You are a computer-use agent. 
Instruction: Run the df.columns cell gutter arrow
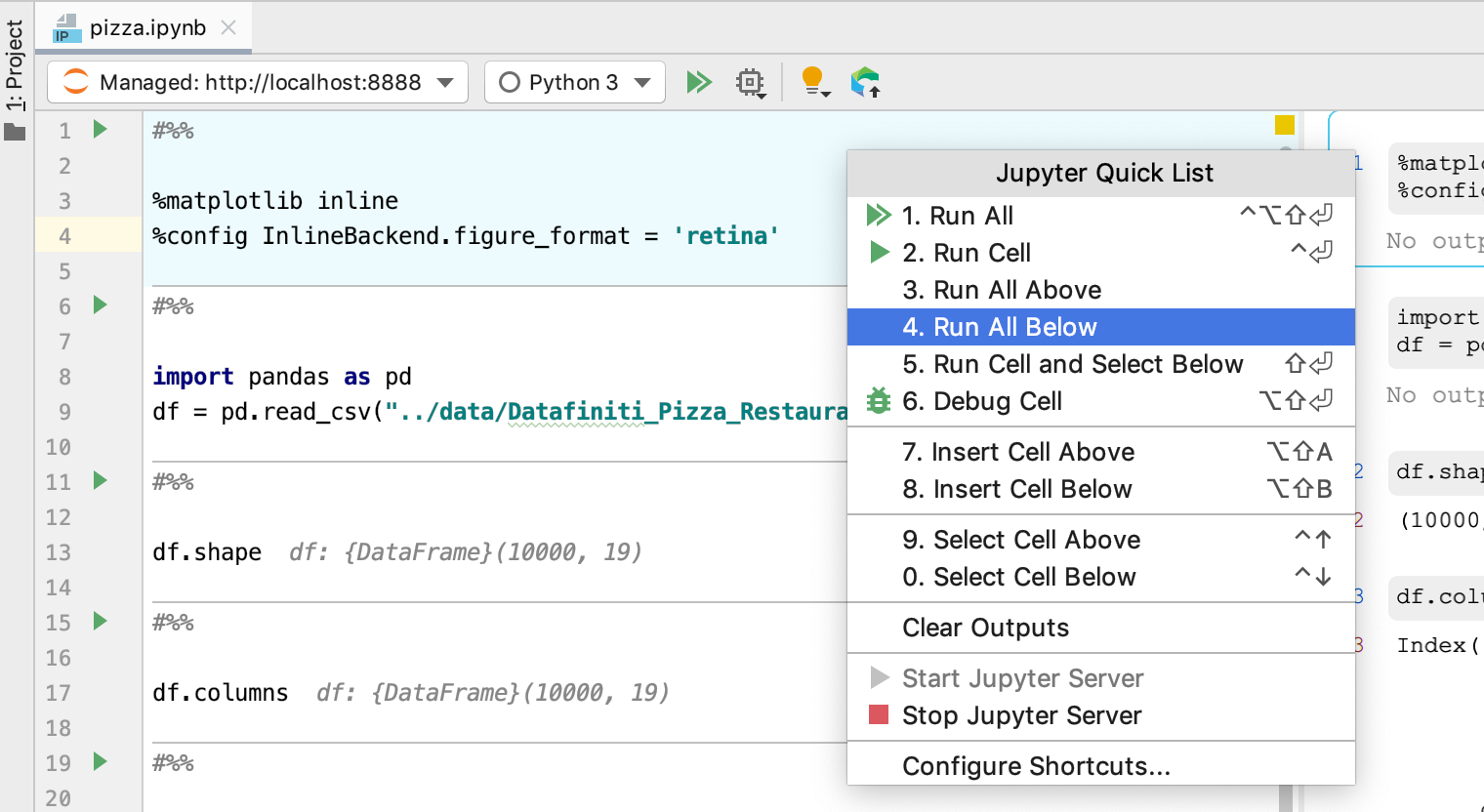coord(100,621)
